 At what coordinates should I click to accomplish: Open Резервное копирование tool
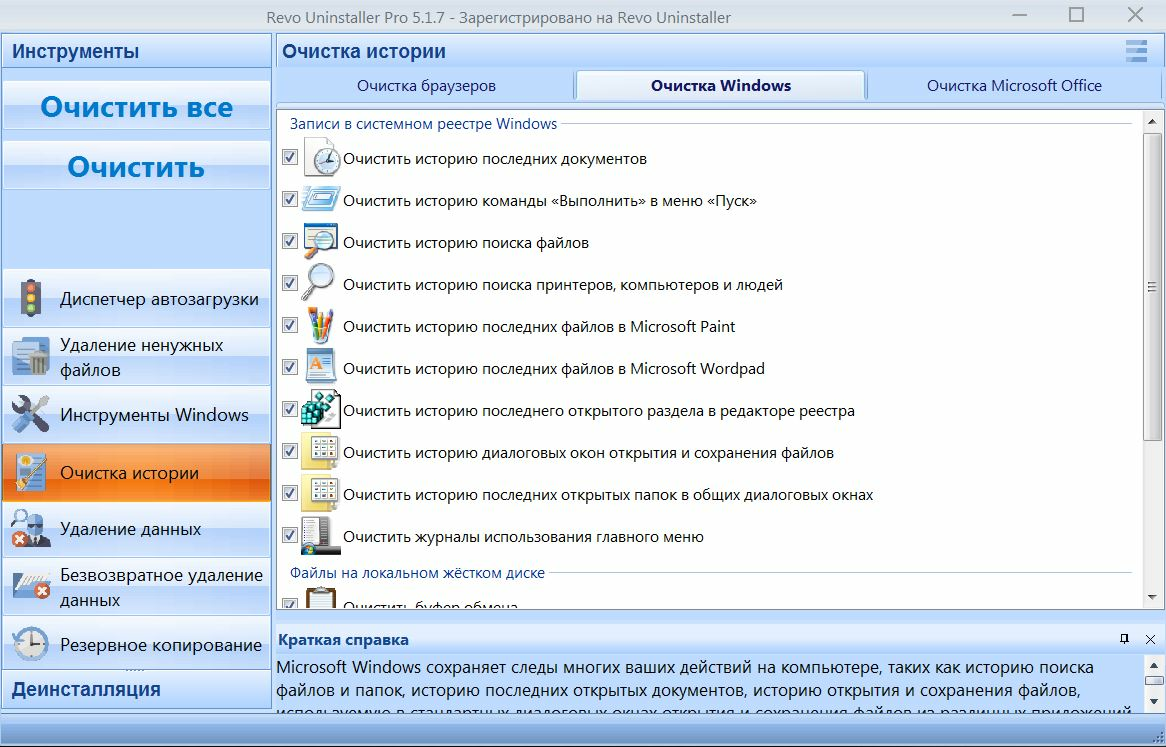coord(137,644)
